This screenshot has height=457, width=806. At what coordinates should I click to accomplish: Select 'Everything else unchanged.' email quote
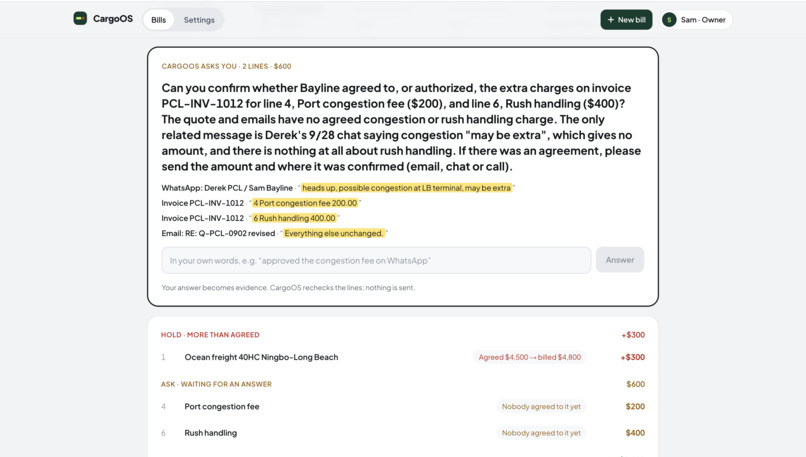(x=334, y=233)
